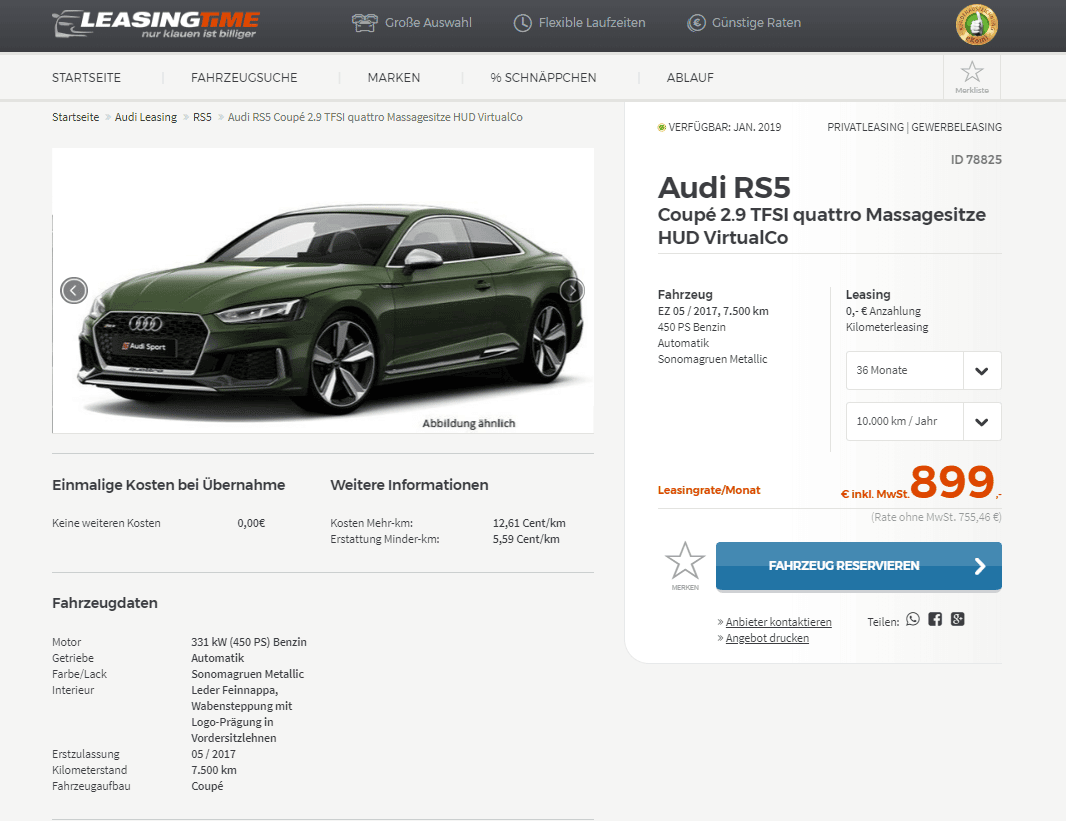The image size is (1066, 821).
Task: Click the LeasingTime logo
Action: tap(156, 24)
